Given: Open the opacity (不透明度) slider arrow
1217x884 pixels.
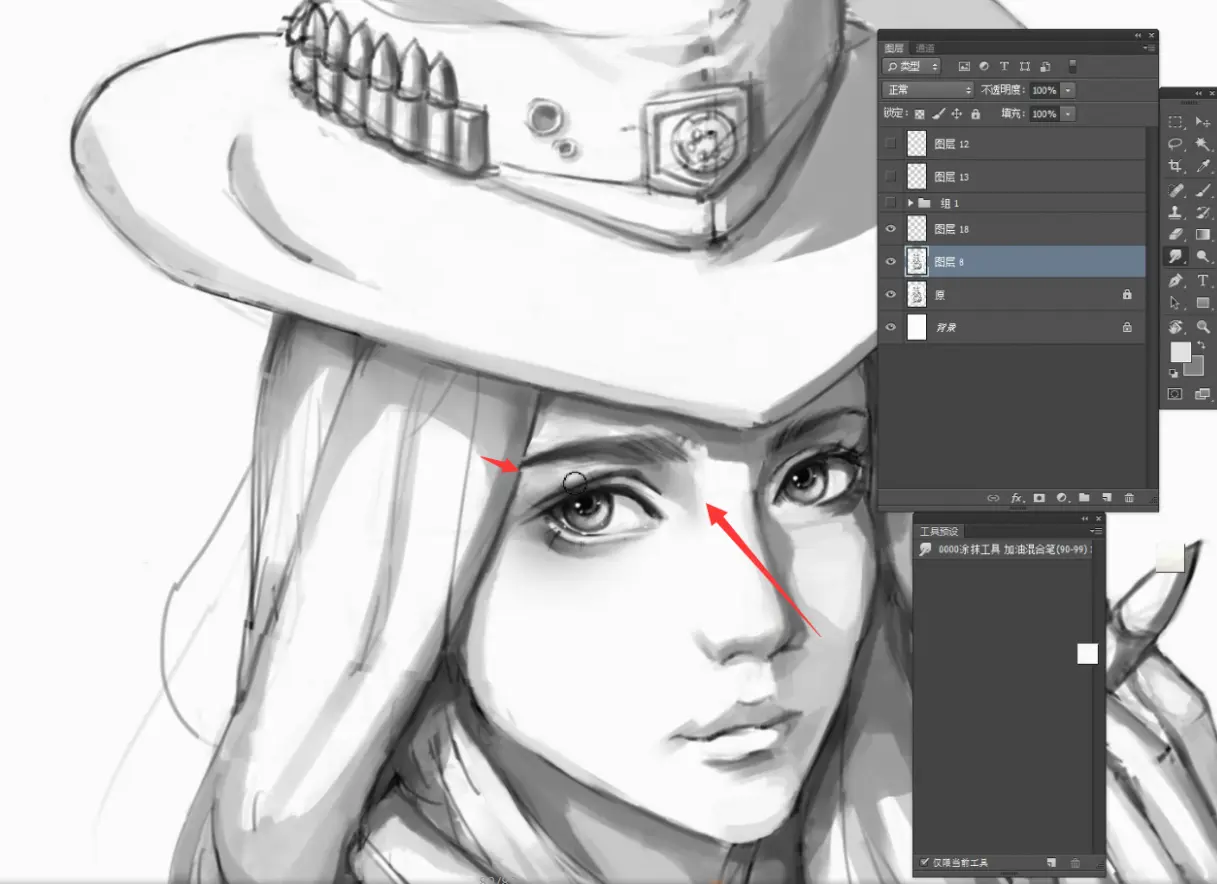Looking at the screenshot, I should [x=1068, y=90].
